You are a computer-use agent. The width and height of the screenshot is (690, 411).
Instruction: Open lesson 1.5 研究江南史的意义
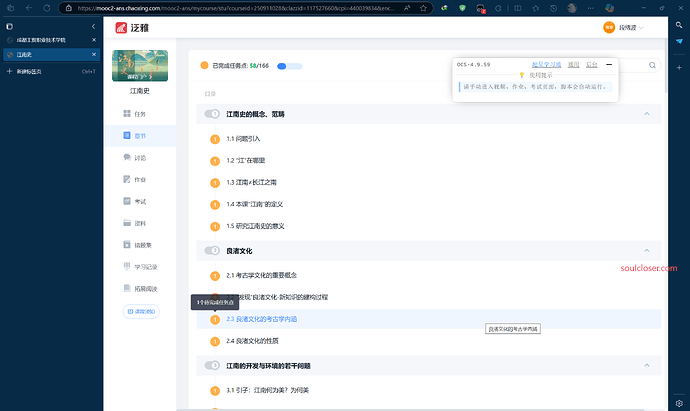coord(255,226)
